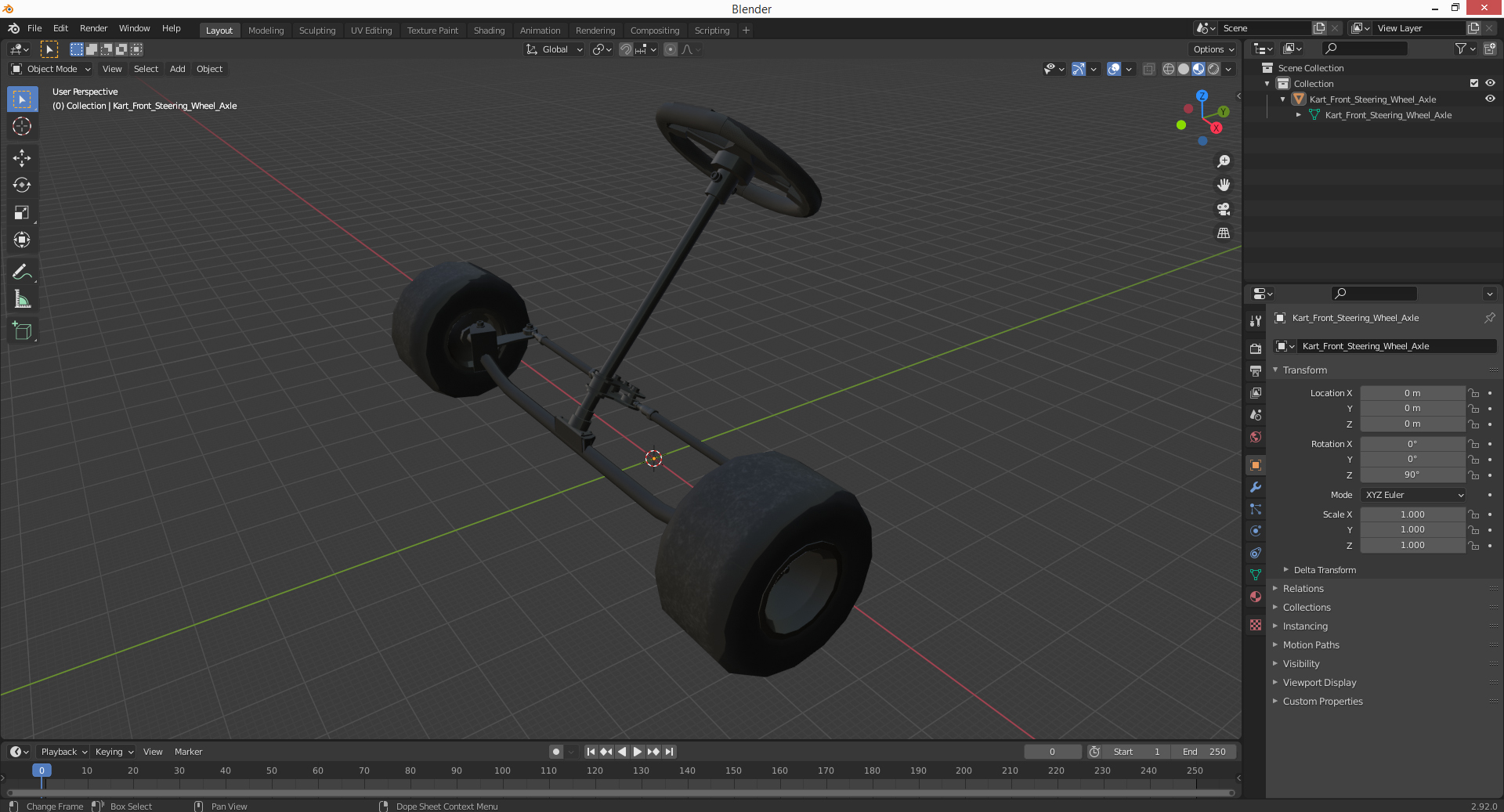This screenshot has height=812, width=1504.
Task: Select the Cursor tool in toolbar
Action: 22,126
